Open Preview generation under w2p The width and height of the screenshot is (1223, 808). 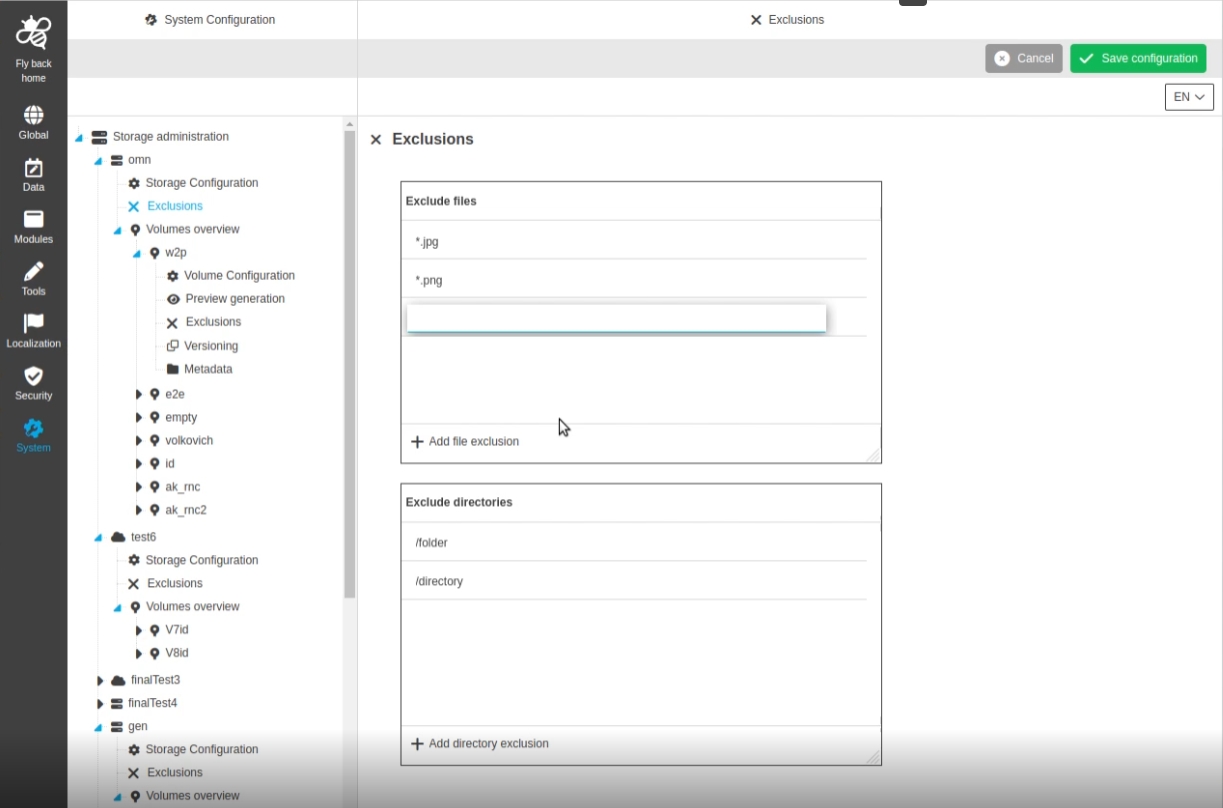pyautogui.click(x=234, y=299)
